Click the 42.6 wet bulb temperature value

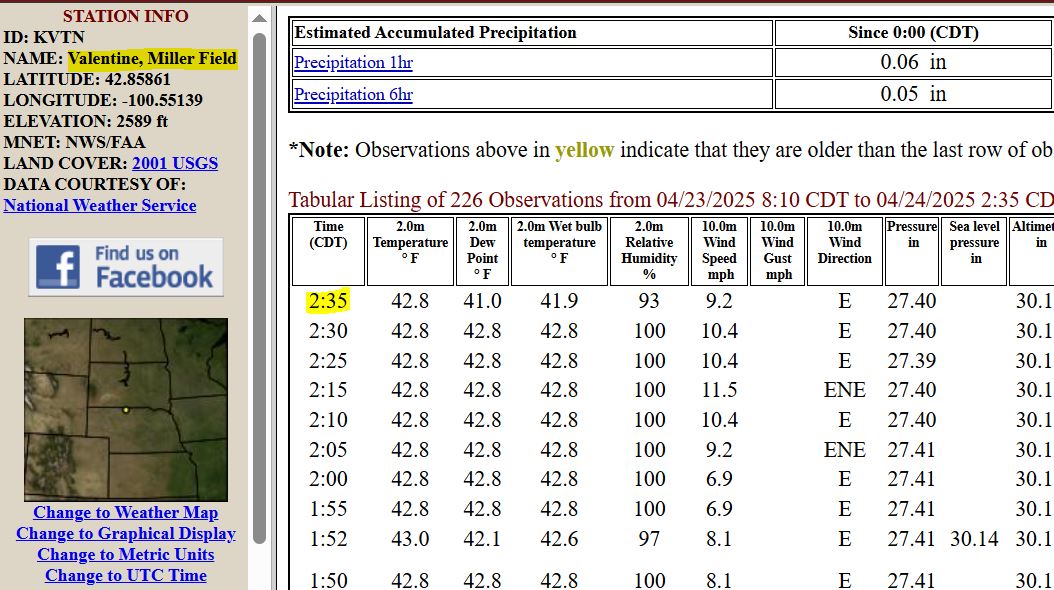point(559,539)
